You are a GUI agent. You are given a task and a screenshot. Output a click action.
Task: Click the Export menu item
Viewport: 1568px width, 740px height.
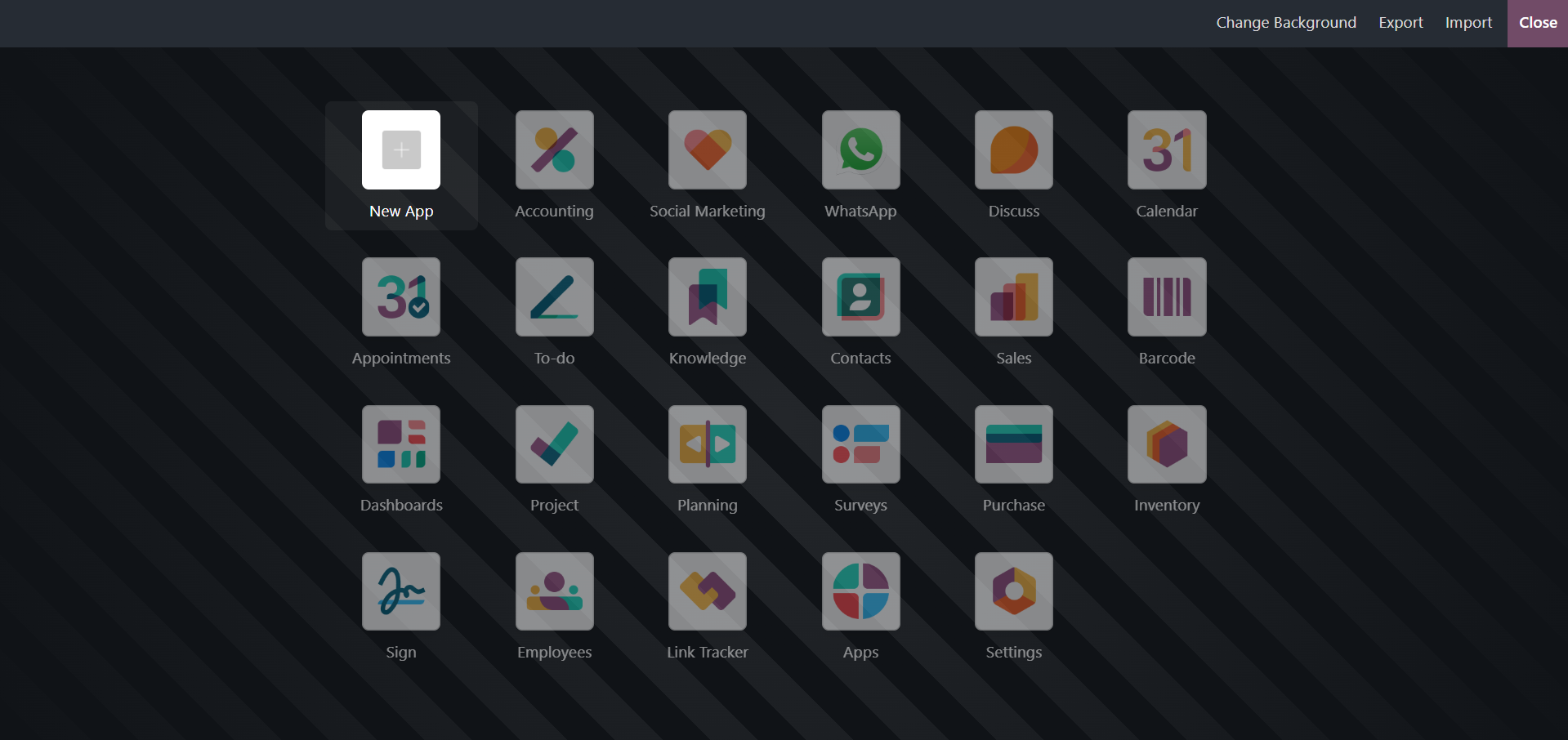[x=1400, y=23]
